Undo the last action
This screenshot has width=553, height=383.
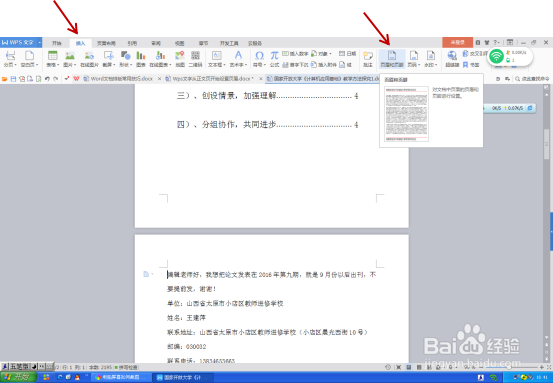point(47,79)
